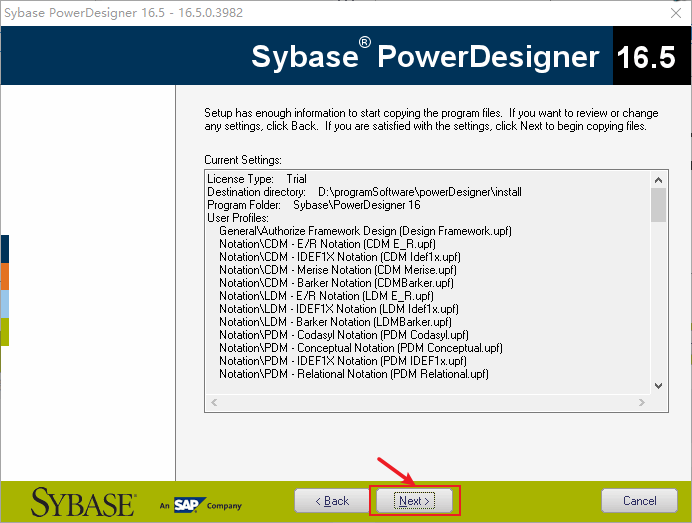The height and width of the screenshot is (523, 692).
Task: Select 'Notation\CDM - Merise Notation' line
Action: pyautogui.click(x=338, y=270)
